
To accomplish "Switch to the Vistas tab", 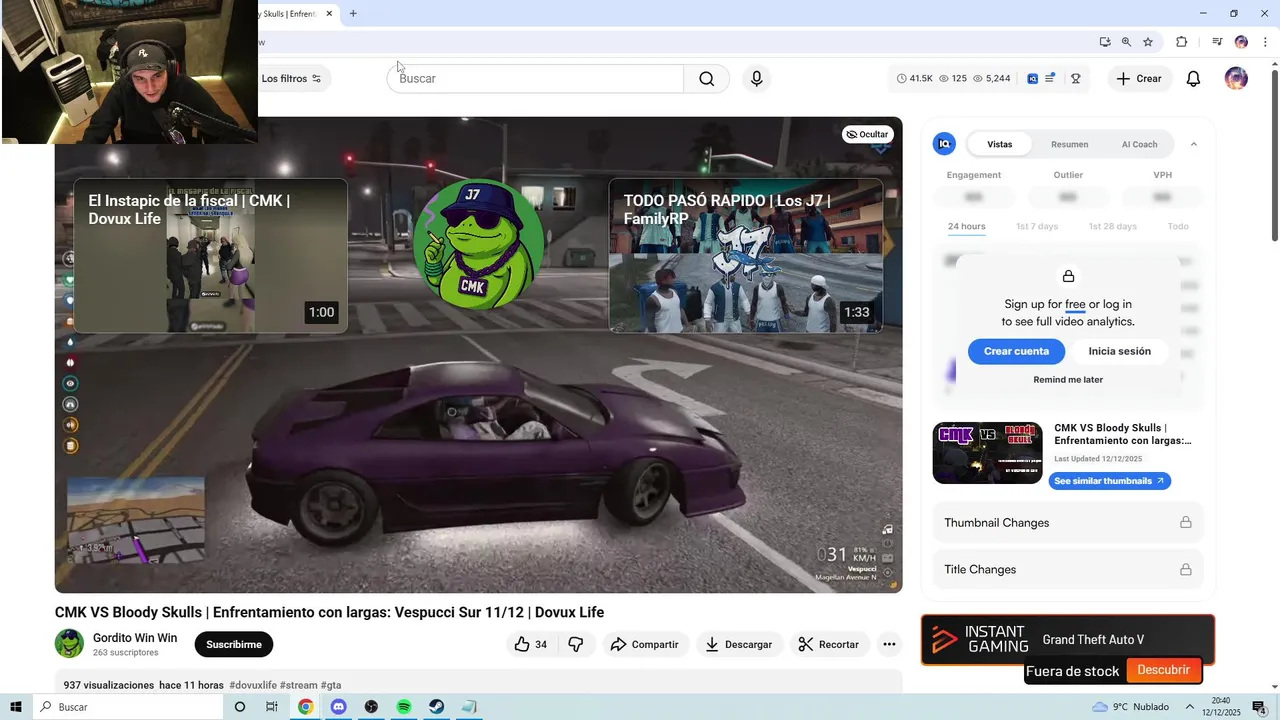I will click(x=1000, y=144).
